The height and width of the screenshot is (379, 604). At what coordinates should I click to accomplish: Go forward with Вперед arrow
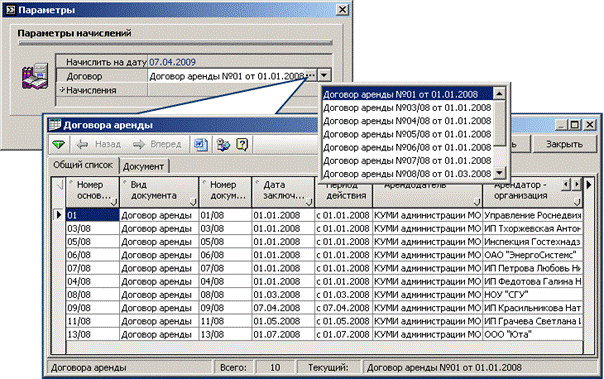(157, 144)
